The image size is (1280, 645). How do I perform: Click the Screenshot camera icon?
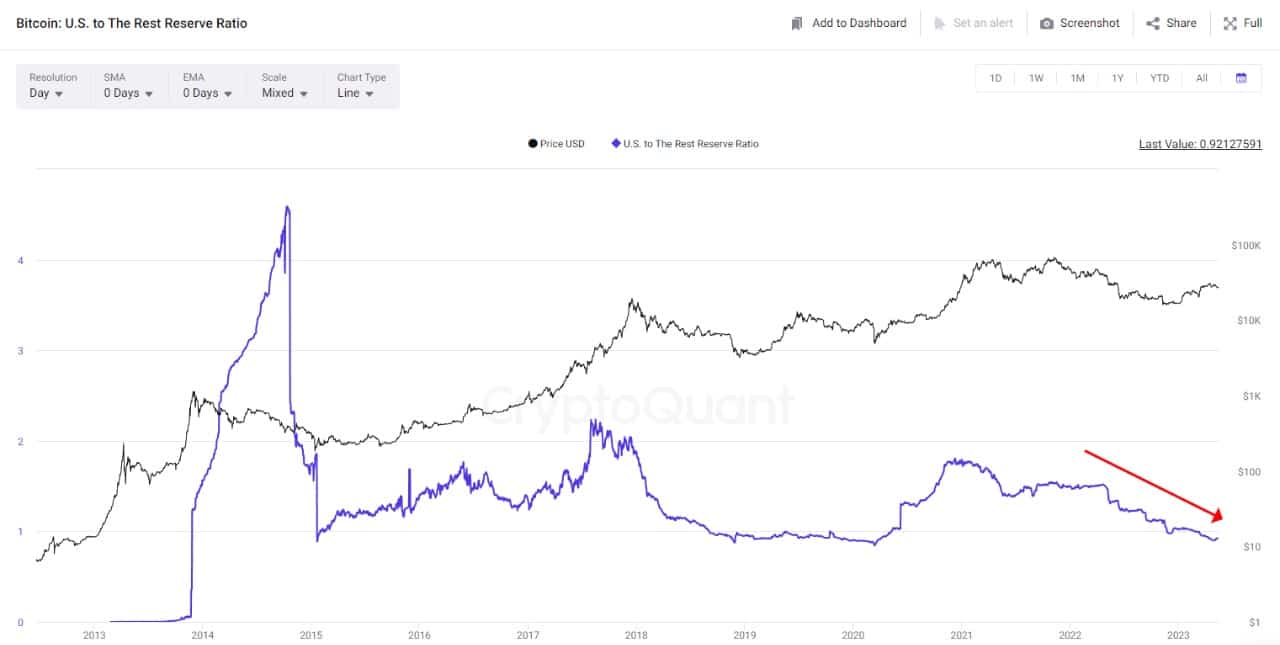point(1047,23)
